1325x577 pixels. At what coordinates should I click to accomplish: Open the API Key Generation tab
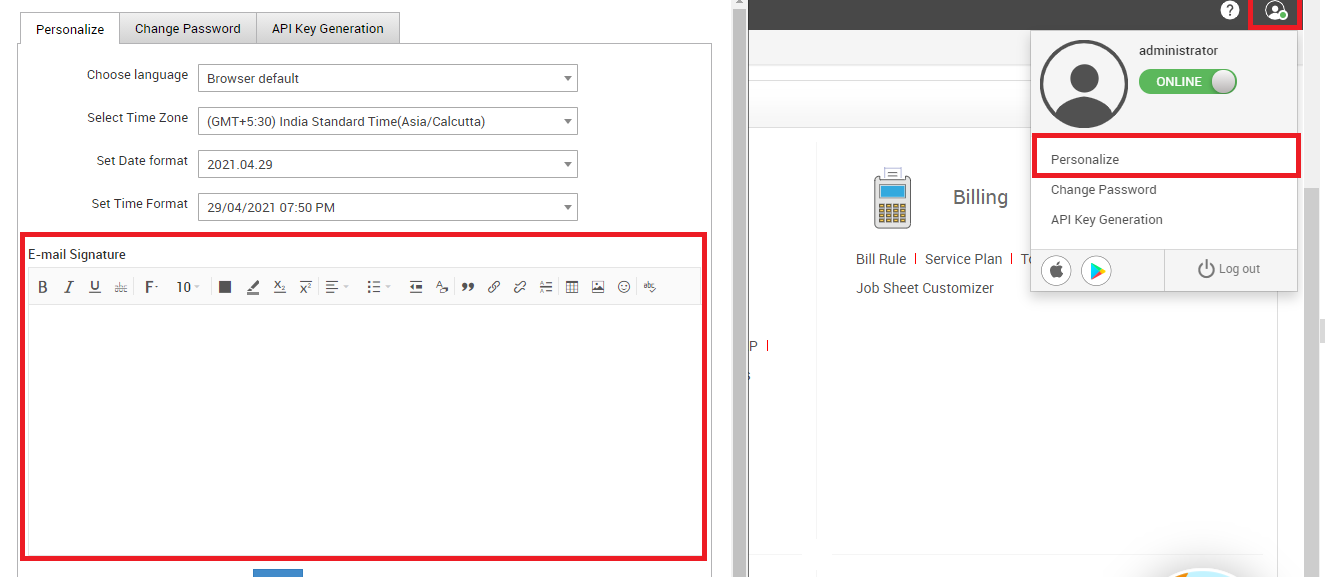click(x=328, y=29)
